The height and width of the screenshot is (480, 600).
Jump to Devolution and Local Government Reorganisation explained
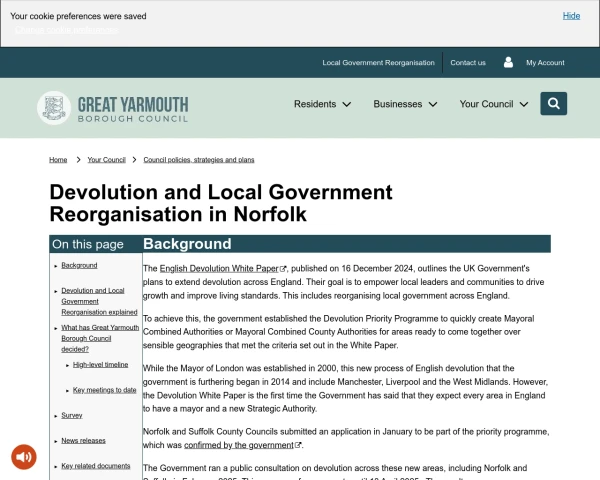pyautogui.click(x=99, y=301)
